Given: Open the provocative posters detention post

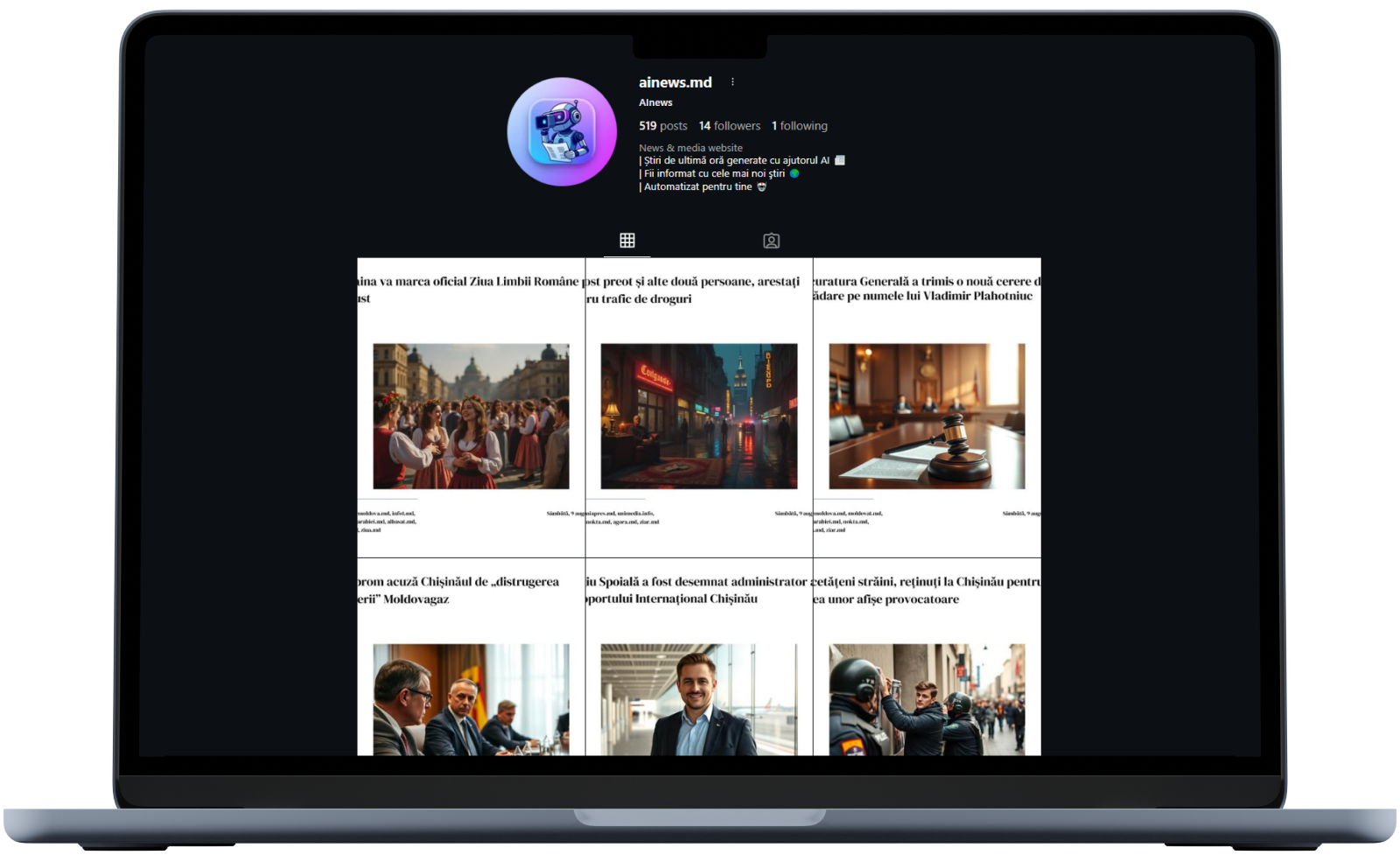Looking at the screenshot, I should coord(927,665).
